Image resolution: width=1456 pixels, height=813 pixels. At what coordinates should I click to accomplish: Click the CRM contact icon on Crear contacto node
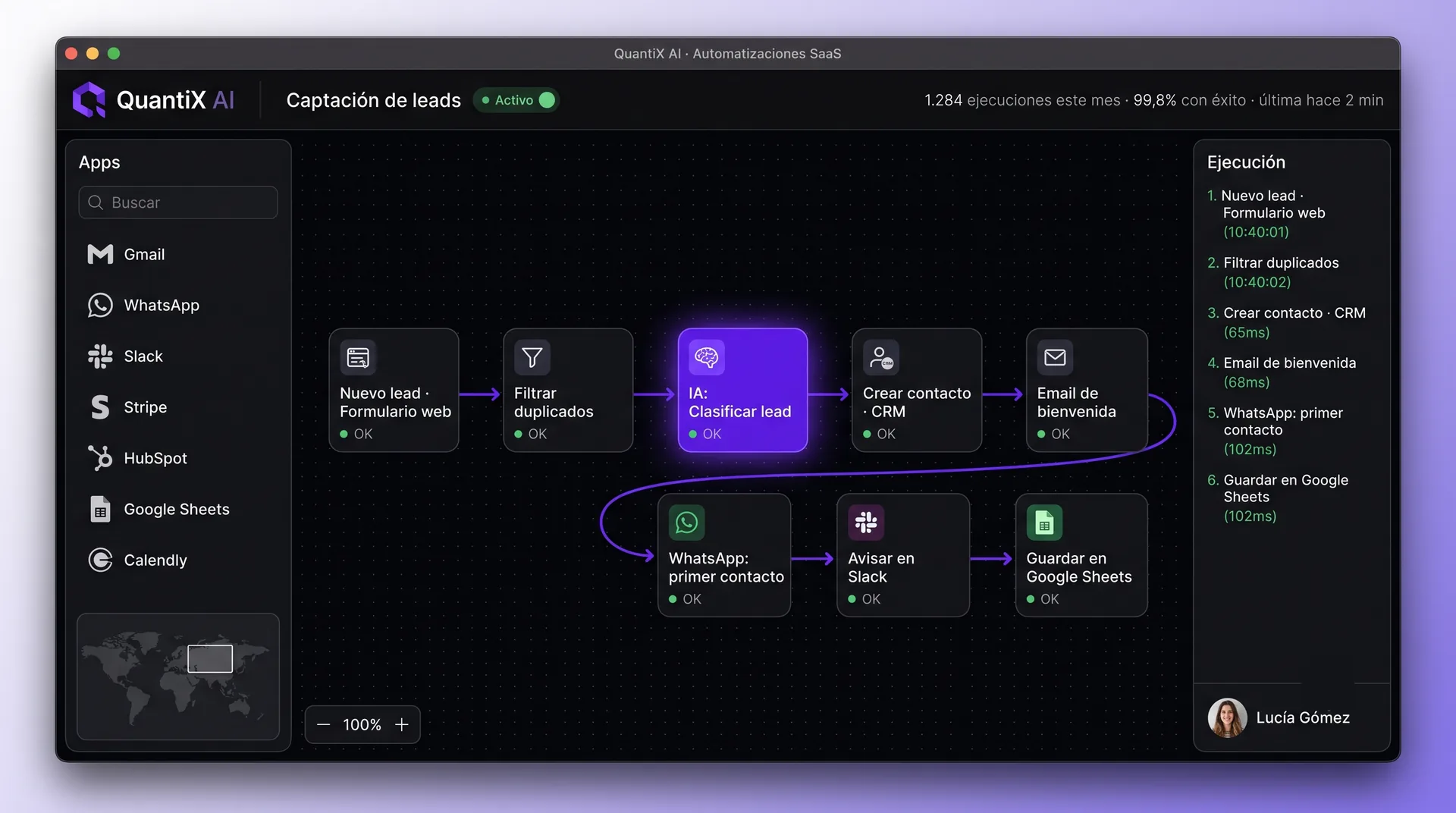pos(881,357)
